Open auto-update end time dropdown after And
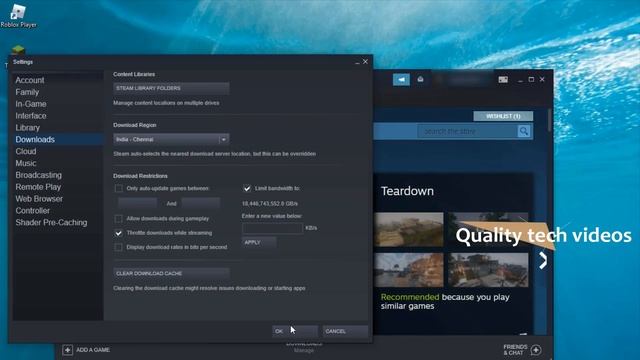Viewport: 640px width, 360px height. (x=201, y=203)
